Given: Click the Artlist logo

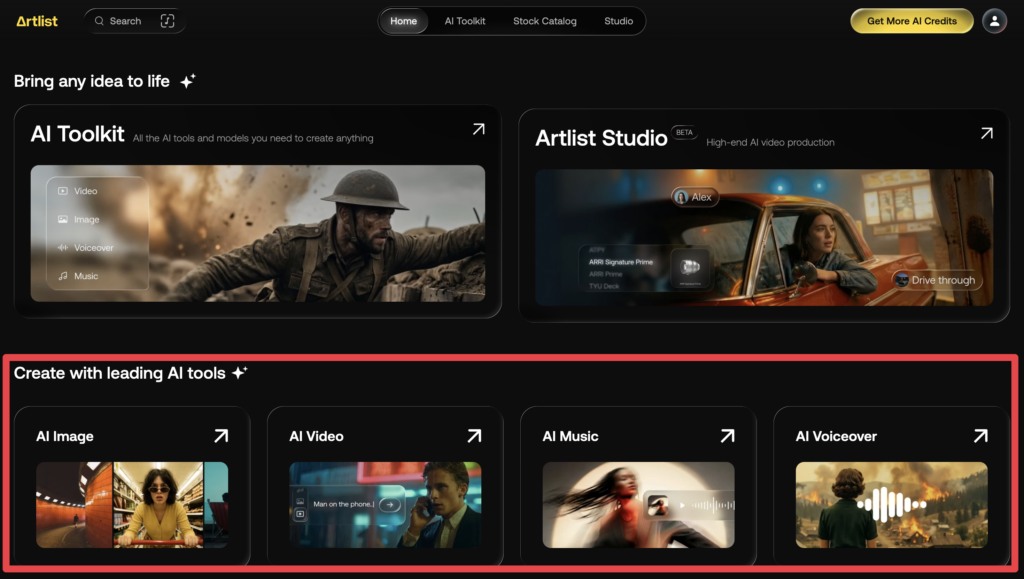Looking at the screenshot, I should (x=37, y=21).
